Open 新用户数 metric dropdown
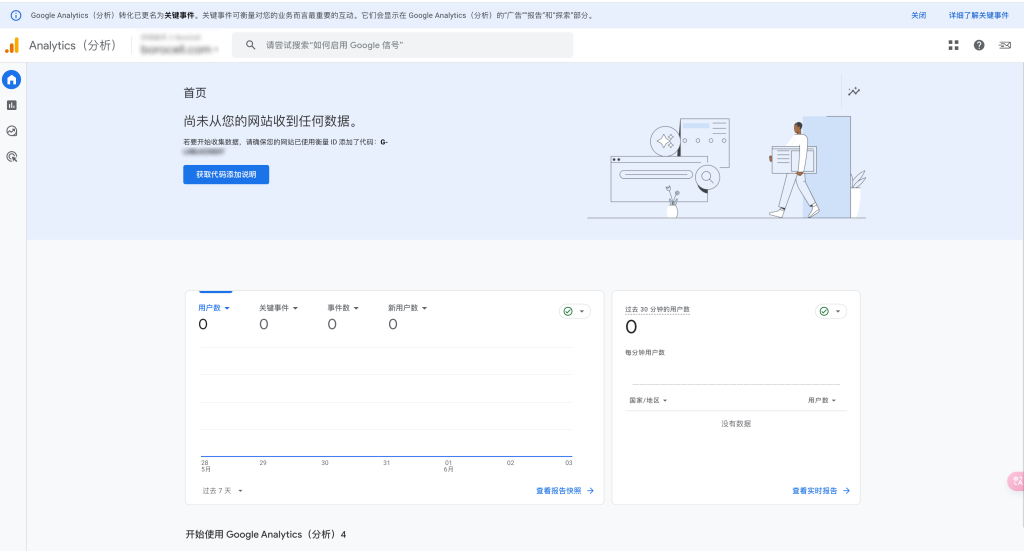The width and height of the screenshot is (1024, 551). coord(408,307)
